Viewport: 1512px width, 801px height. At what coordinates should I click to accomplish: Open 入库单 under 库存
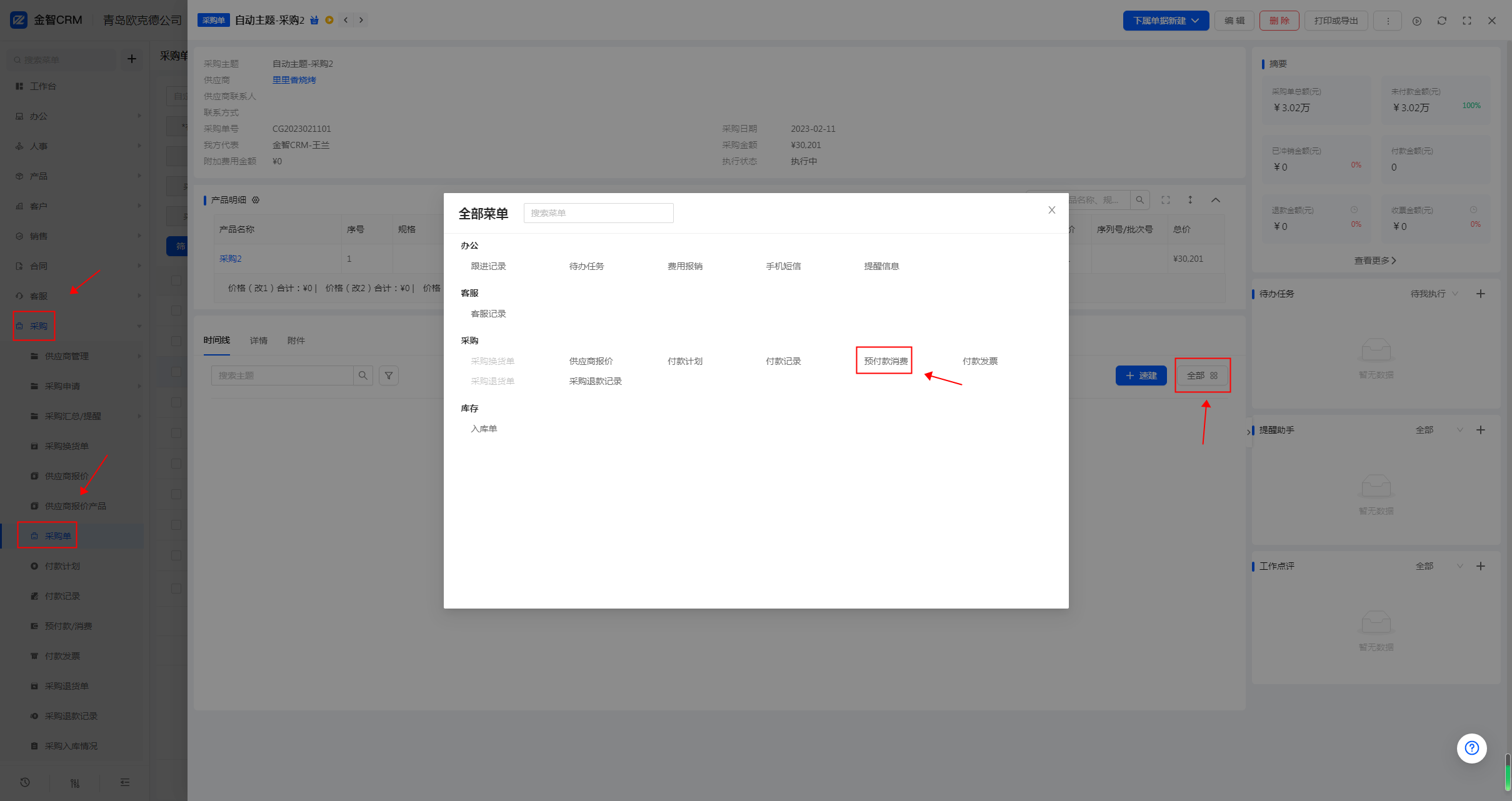[484, 429]
